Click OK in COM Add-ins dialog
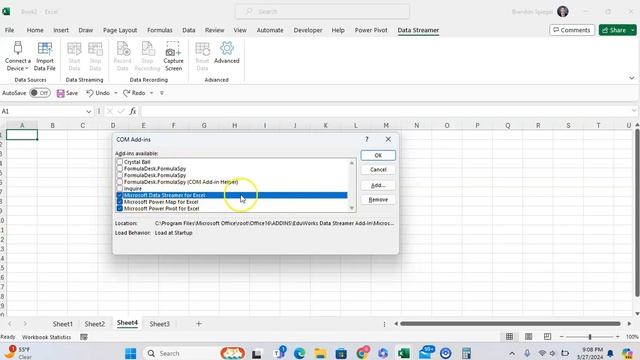The image size is (640, 360). click(378, 156)
